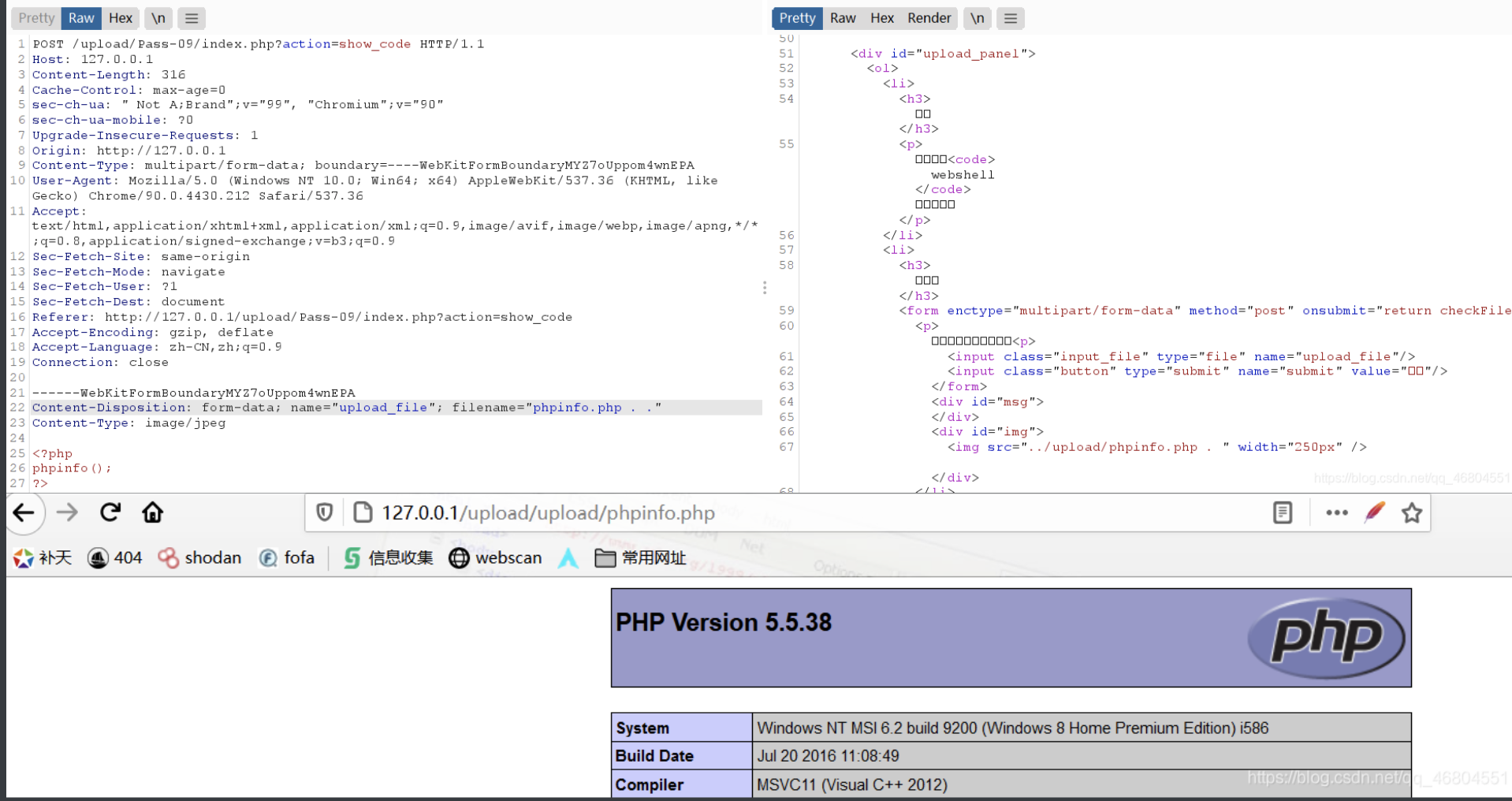Open response panel hamburger menu
Image resolution: width=1512 pixels, height=801 pixels.
(x=1011, y=18)
